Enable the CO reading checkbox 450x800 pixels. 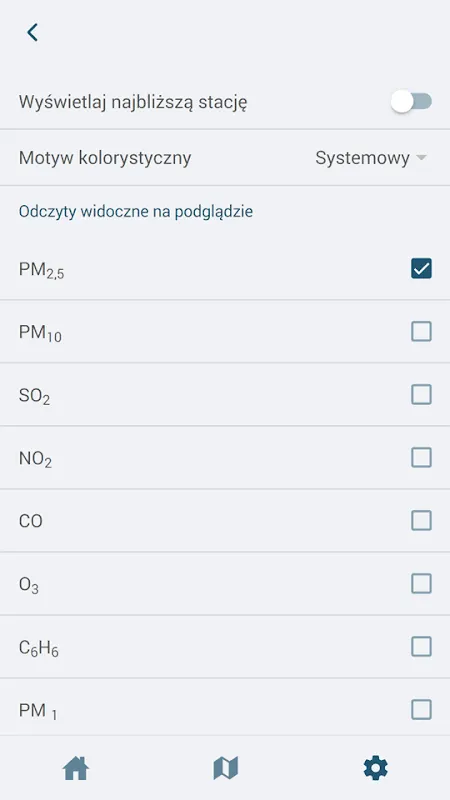[x=421, y=521]
